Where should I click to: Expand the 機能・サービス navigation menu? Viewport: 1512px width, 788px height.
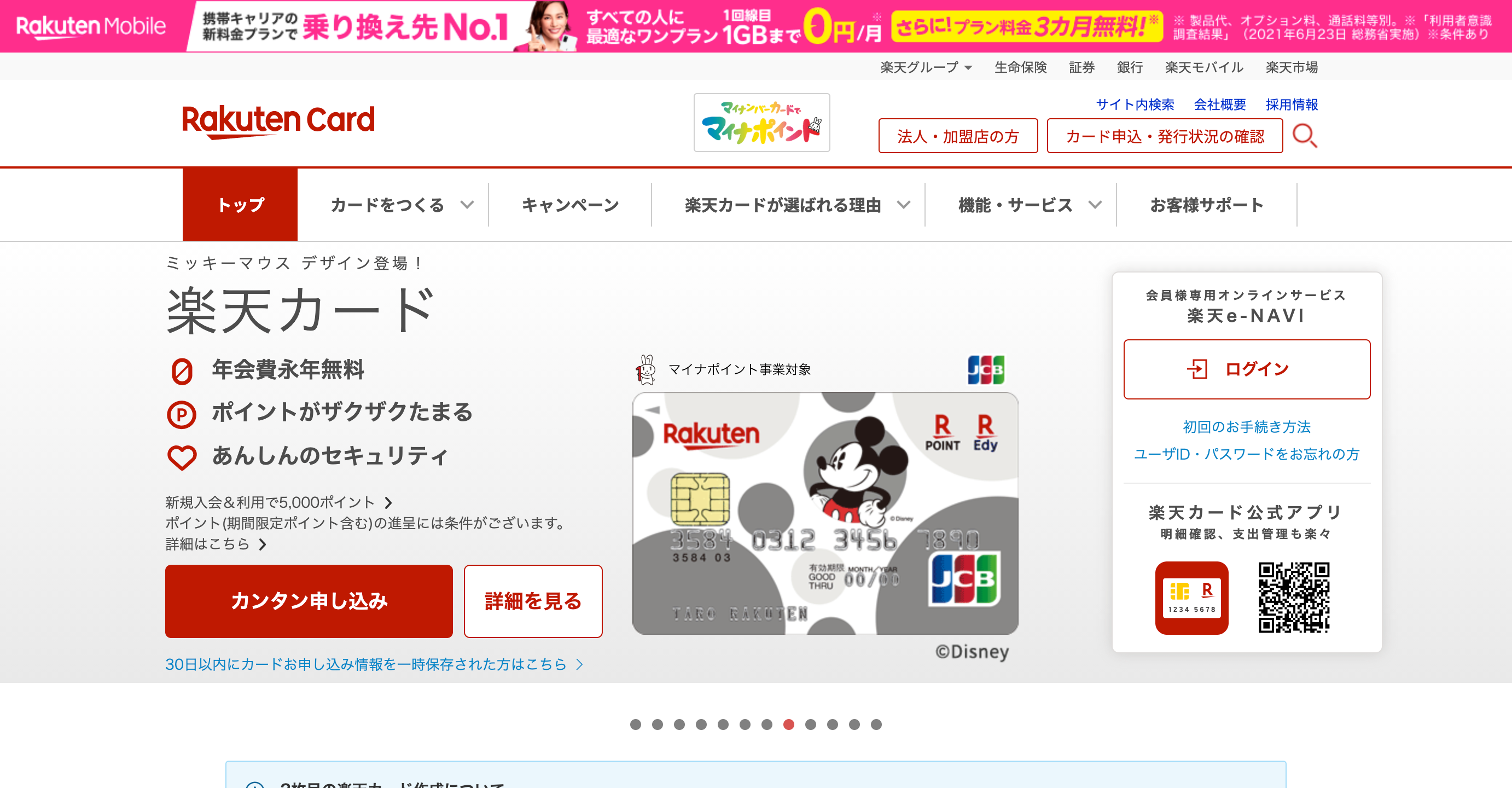click(1015, 204)
